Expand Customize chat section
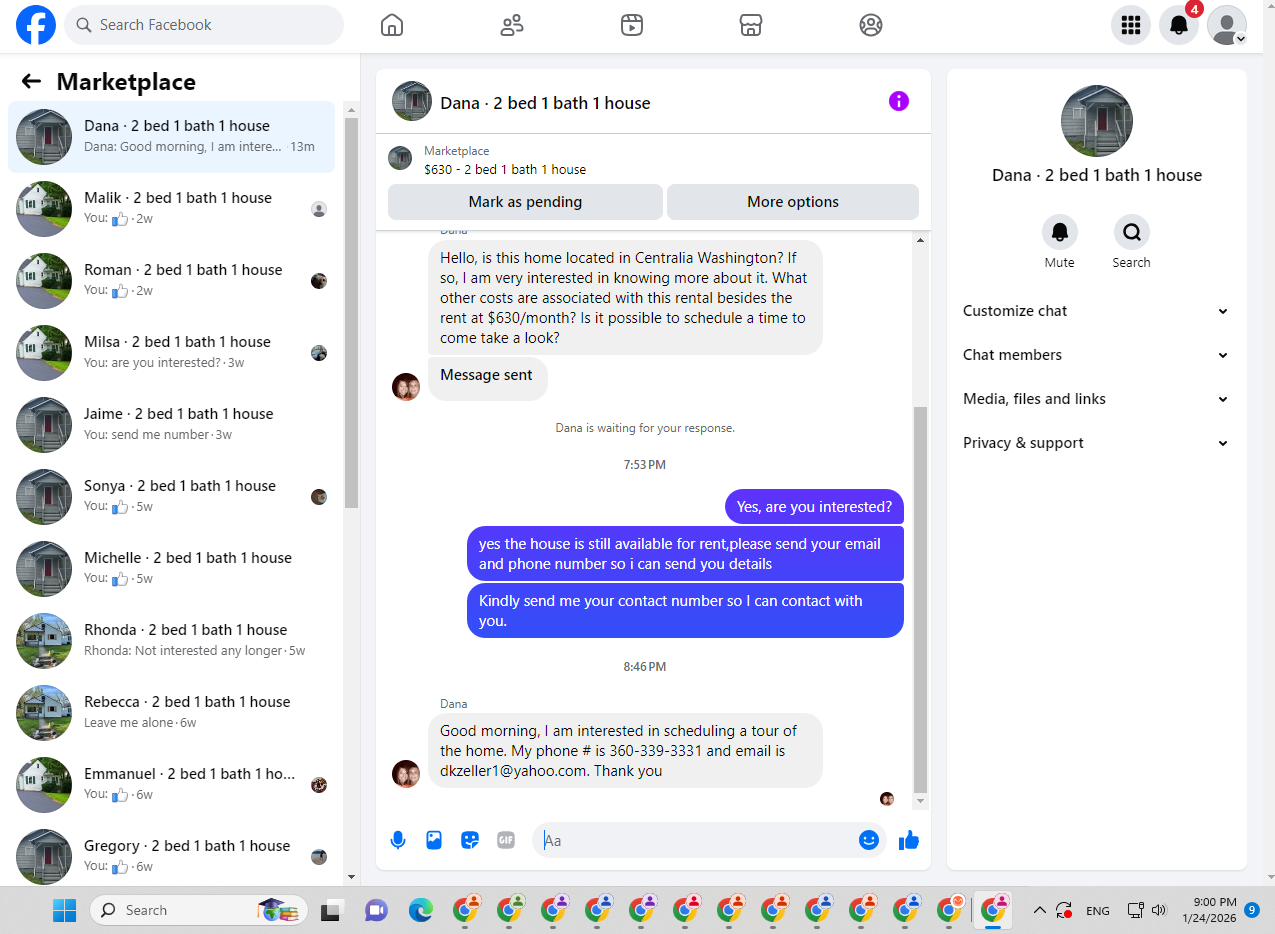 (1096, 311)
